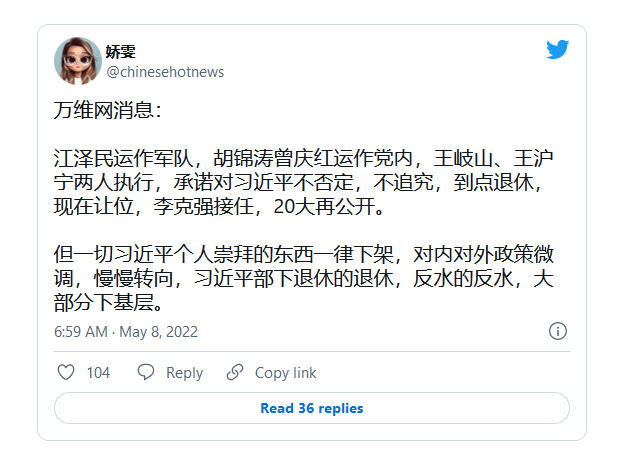628x463 pixels.
Task: Open the tweet info circle icon
Action: pos(558,331)
